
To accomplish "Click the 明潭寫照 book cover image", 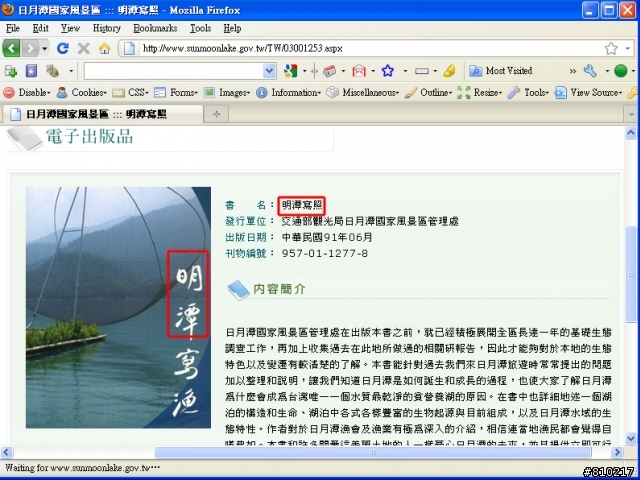I will point(118,307).
